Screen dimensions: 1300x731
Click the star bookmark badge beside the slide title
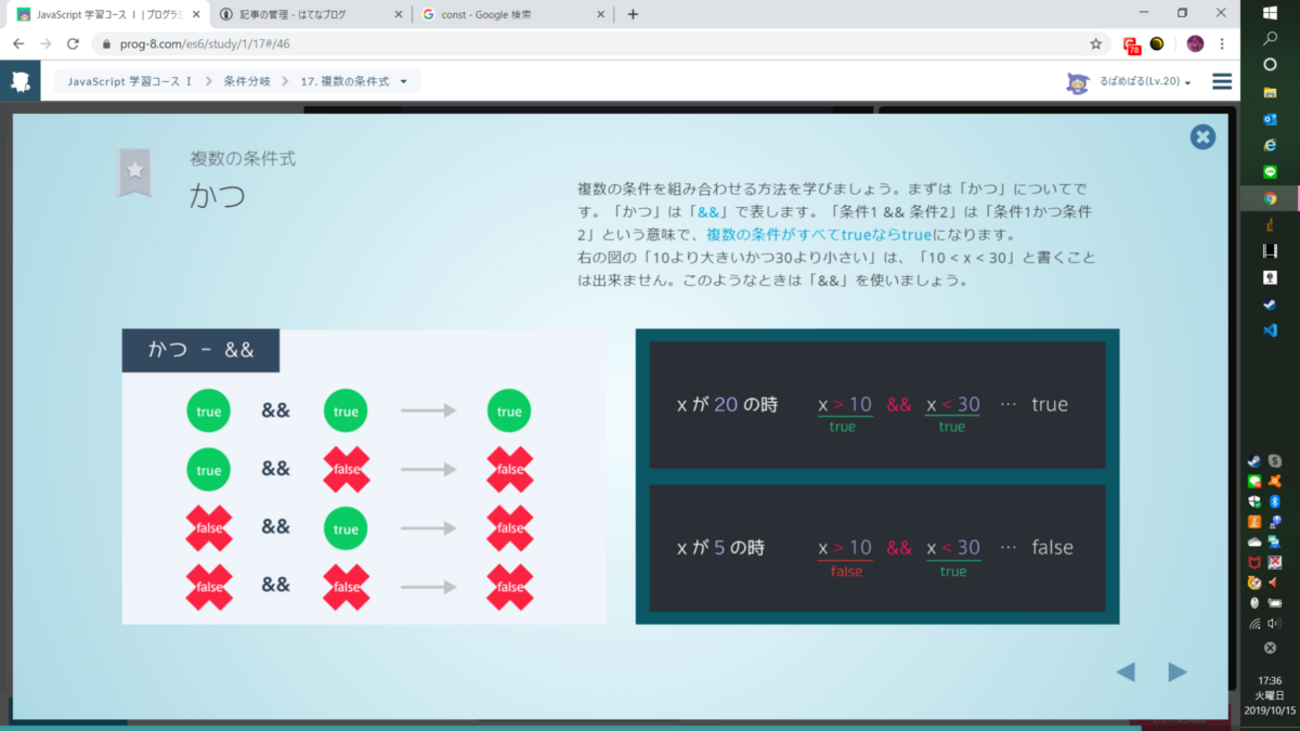pyautogui.click(x=135, y=172)
